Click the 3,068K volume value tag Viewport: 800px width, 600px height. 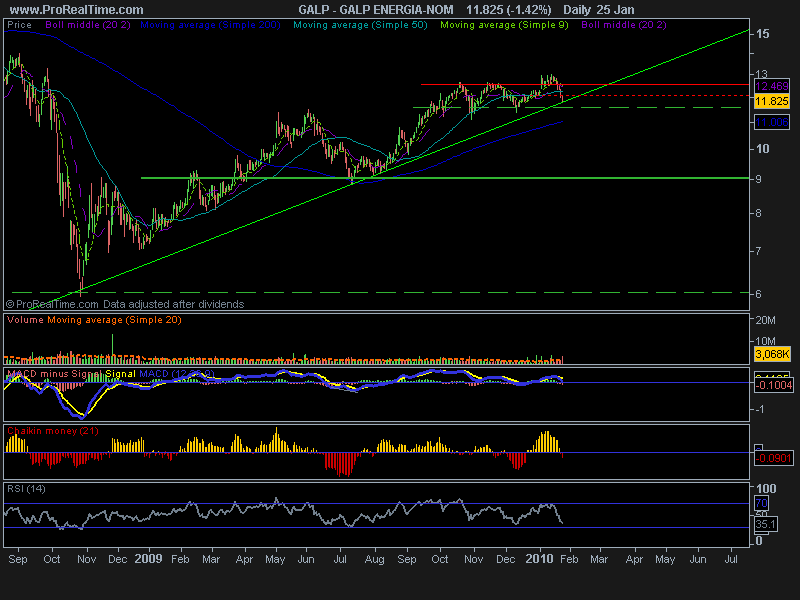click(x=772, y=354)
